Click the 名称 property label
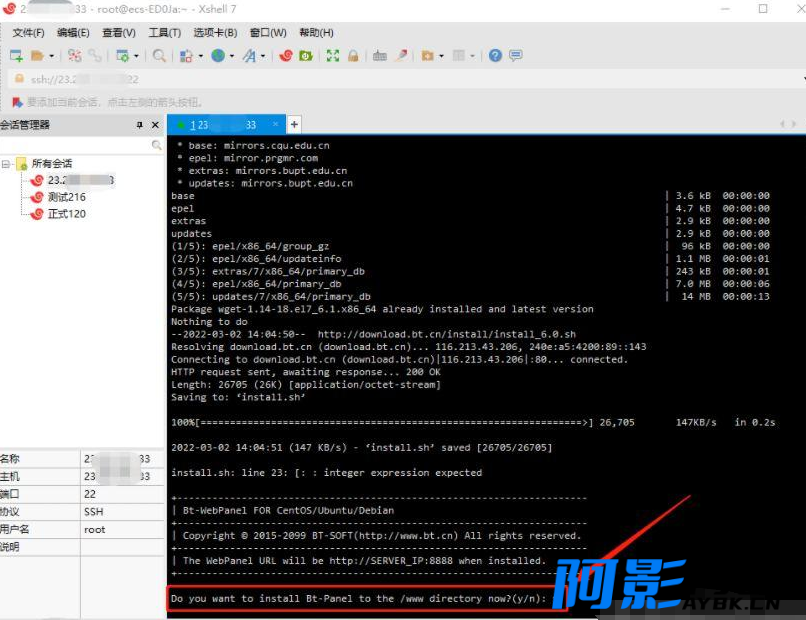 pyautogui.click(x=10, y=459)
